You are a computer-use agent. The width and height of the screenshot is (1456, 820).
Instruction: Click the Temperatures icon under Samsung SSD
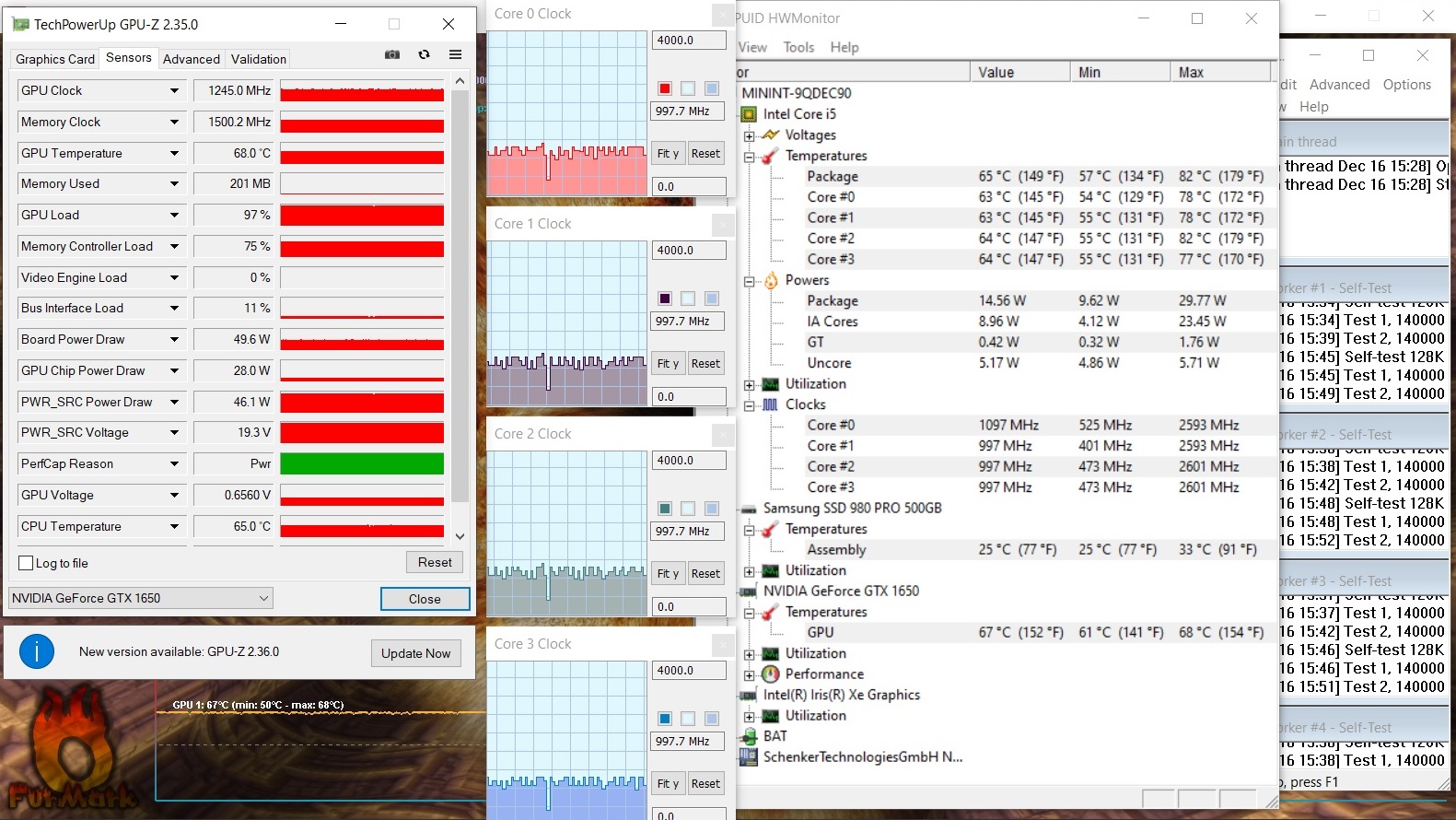771,529
